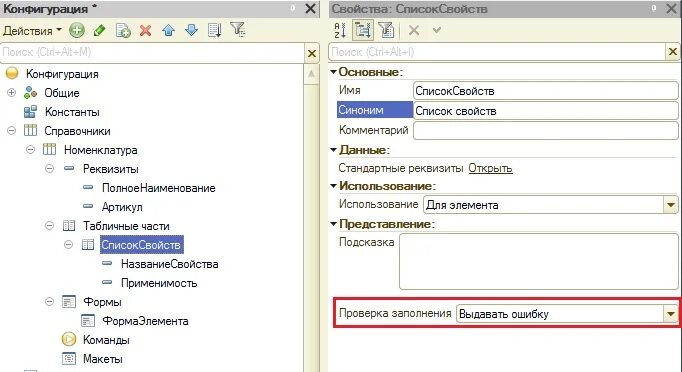Collapse the Основные properties group
The image size is (682, 372).
pos(334,72)
